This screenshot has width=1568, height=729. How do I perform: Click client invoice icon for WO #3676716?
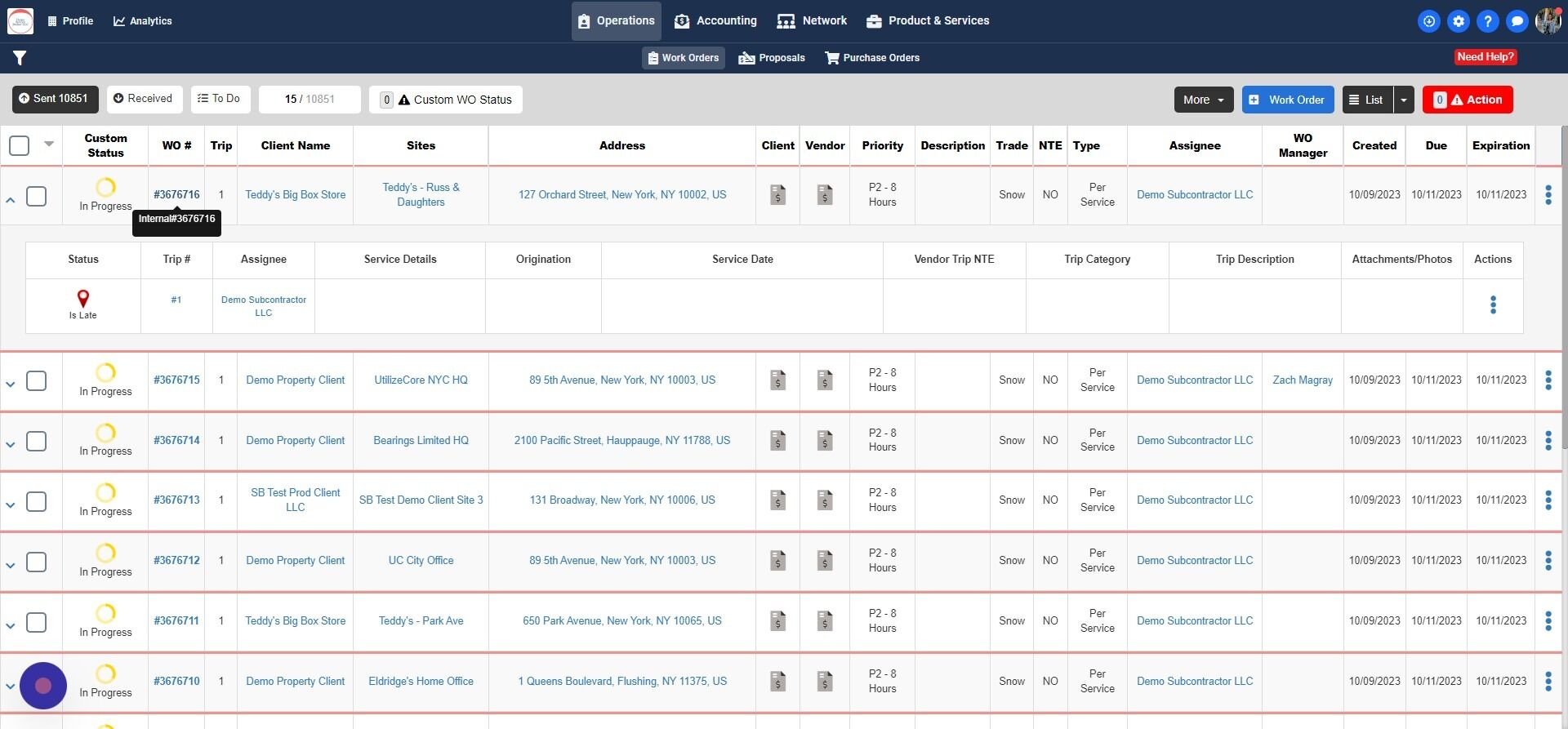[777, 195]
